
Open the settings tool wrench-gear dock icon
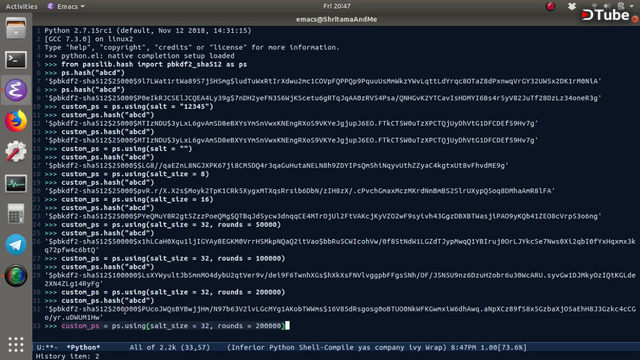(16, 151)
